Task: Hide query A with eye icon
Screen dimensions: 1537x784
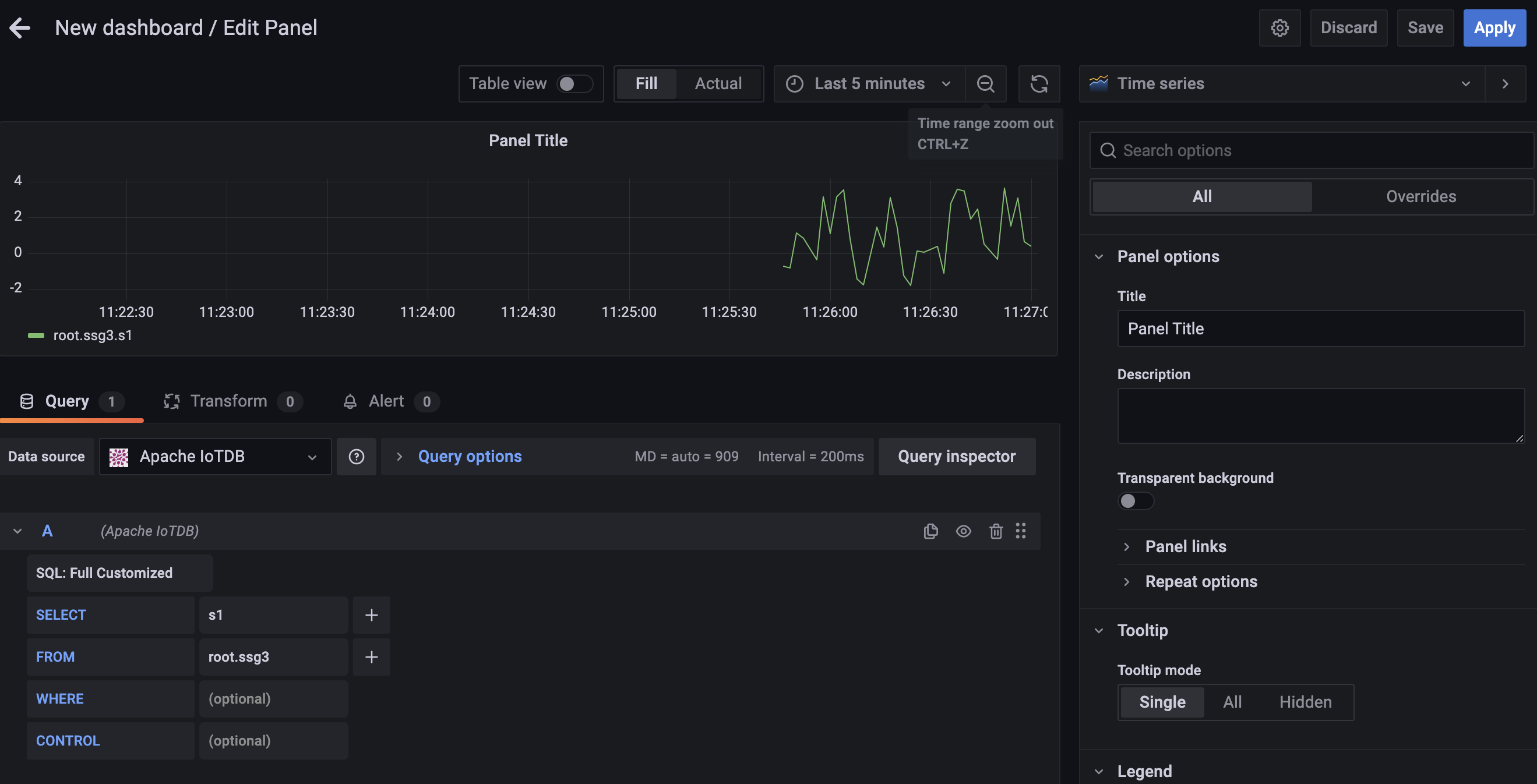Action: (963, 531)
